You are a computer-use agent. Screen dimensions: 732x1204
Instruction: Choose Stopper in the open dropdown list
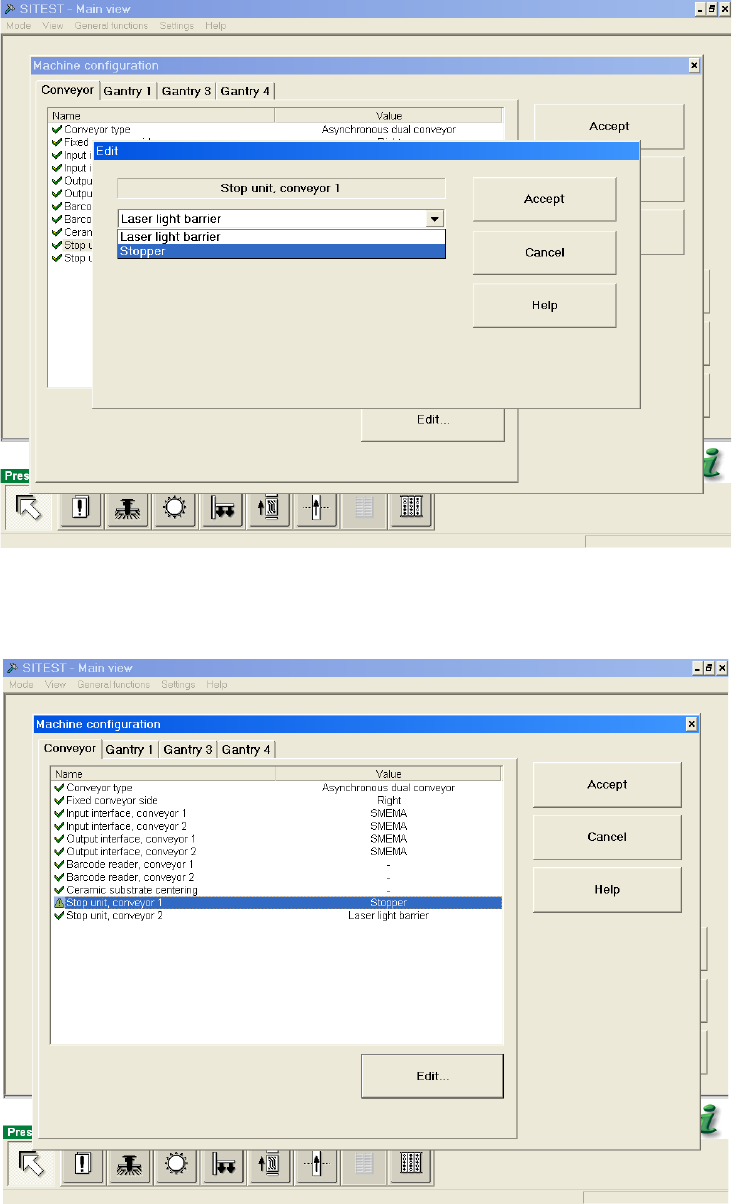(281, 251)
